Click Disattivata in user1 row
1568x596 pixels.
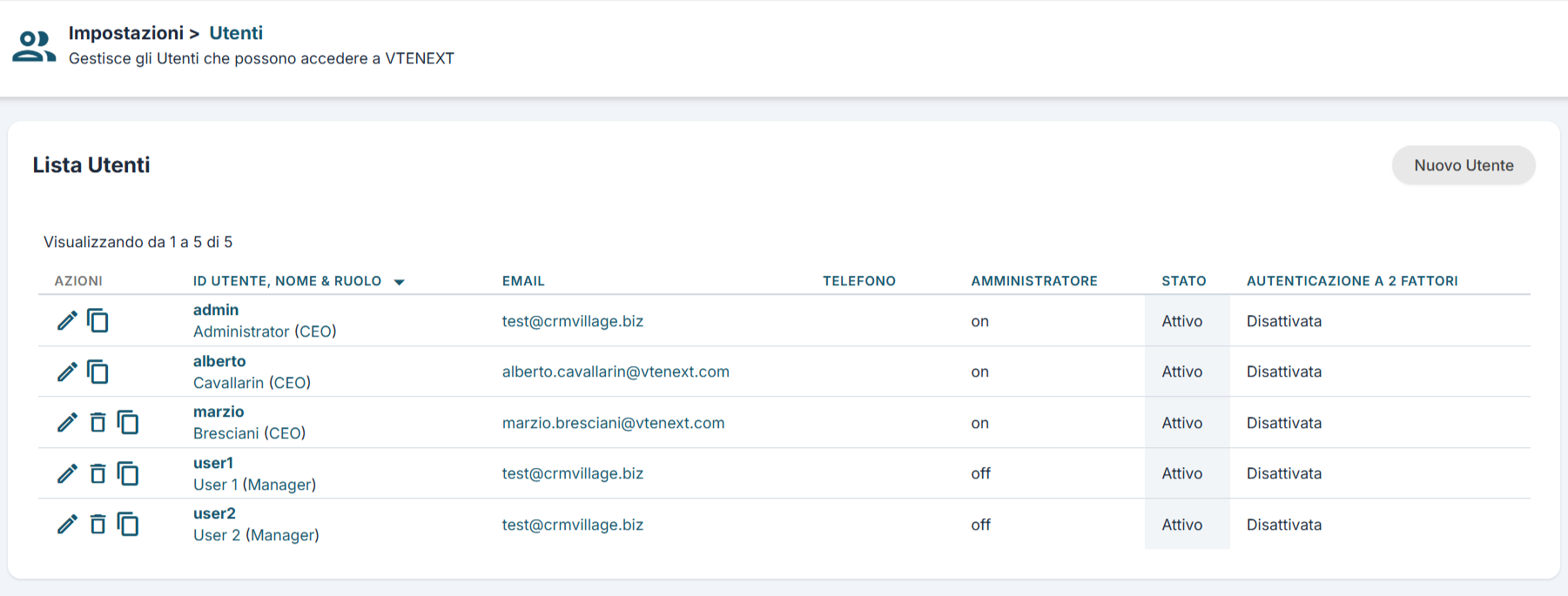click(x=1284, y=473)
